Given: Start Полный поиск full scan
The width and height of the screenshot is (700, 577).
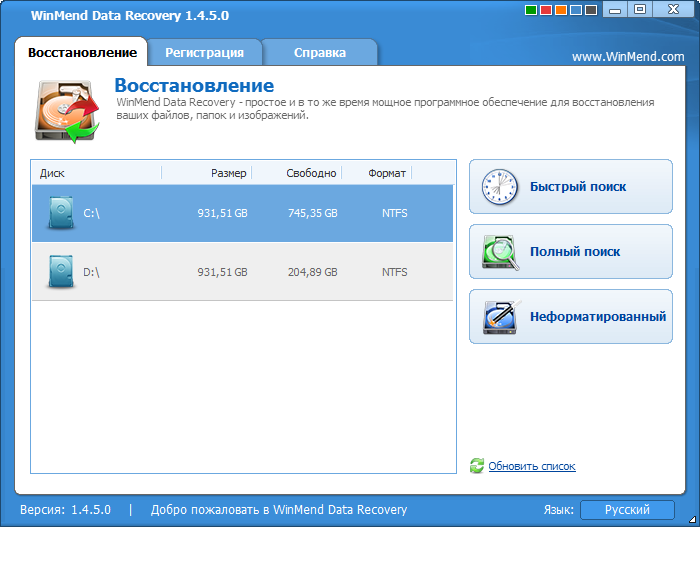Looking at the screenshot, I should coord(571,251).
